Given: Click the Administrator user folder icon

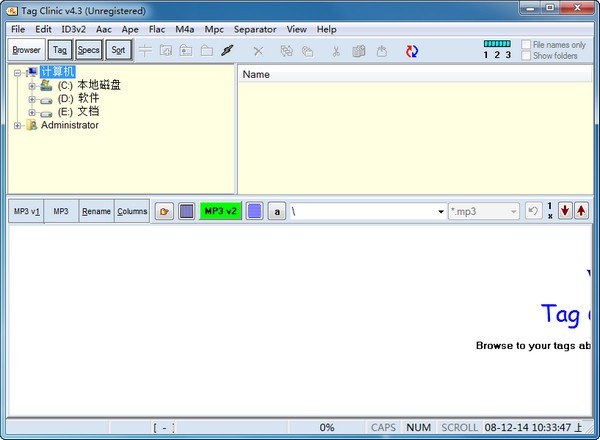Looking at the screenshot, I should click(32, 125).
